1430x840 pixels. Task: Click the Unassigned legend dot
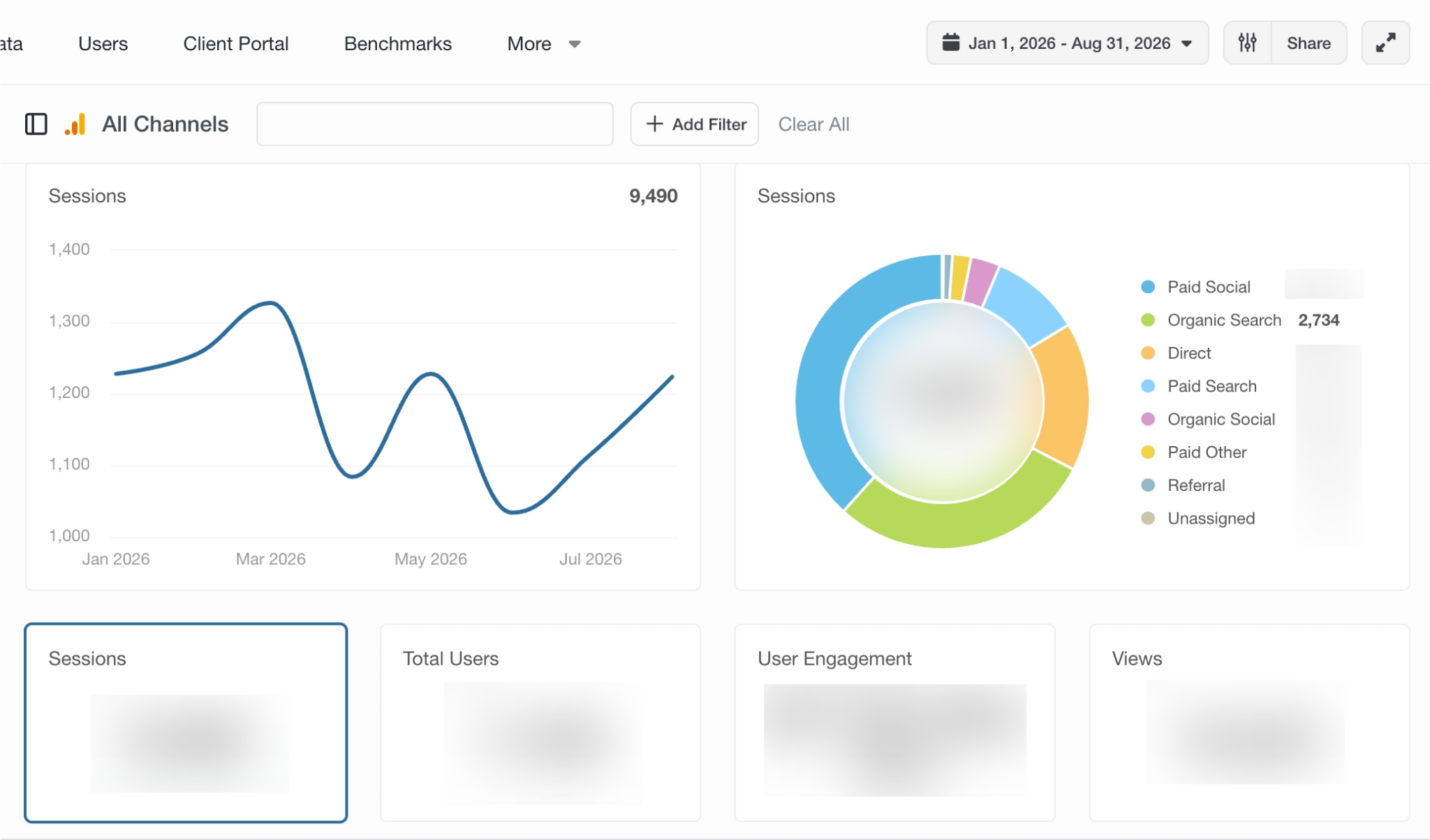coord(1148,518)
